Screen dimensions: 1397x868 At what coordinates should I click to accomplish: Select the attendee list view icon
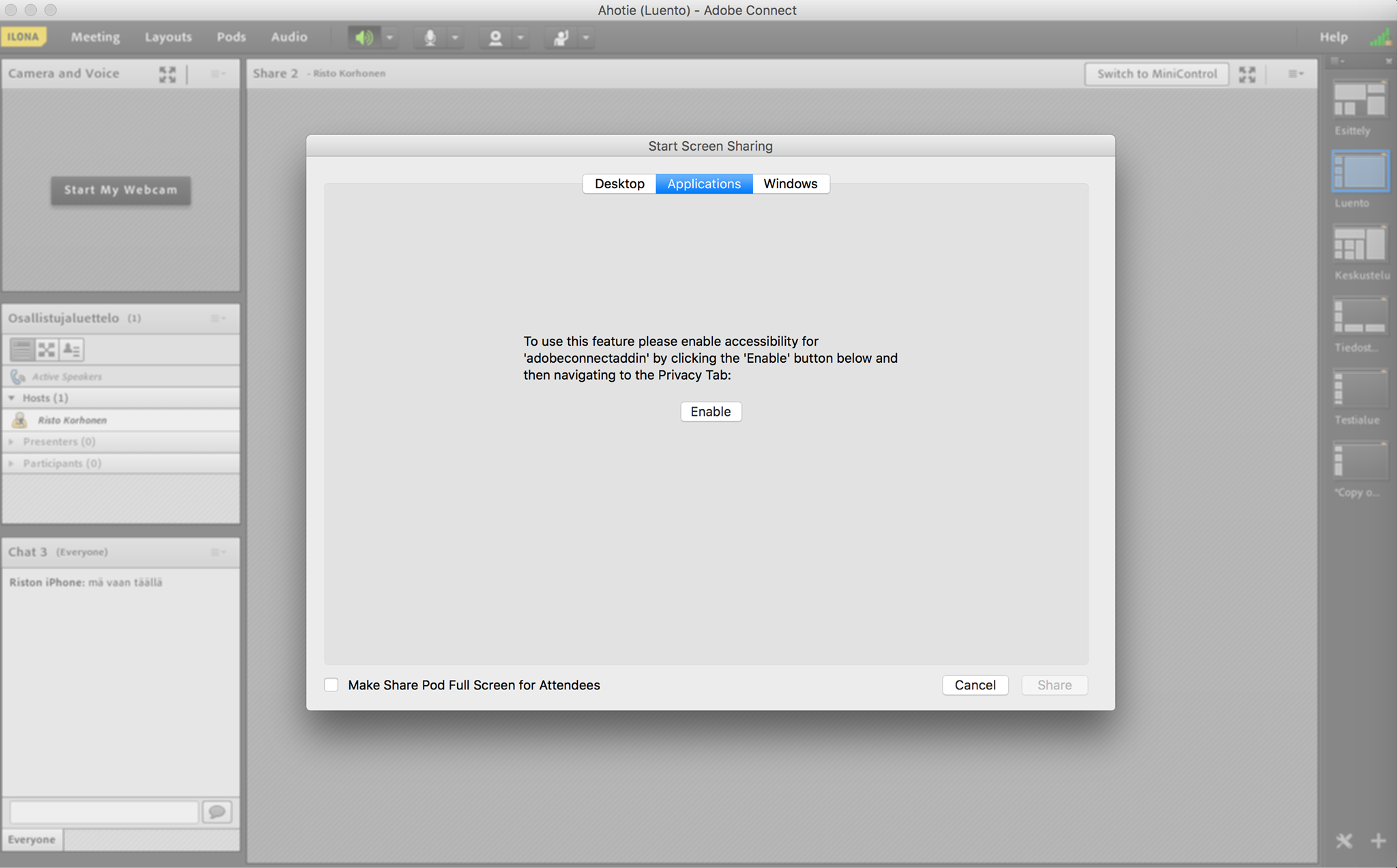tap(22, 350)
